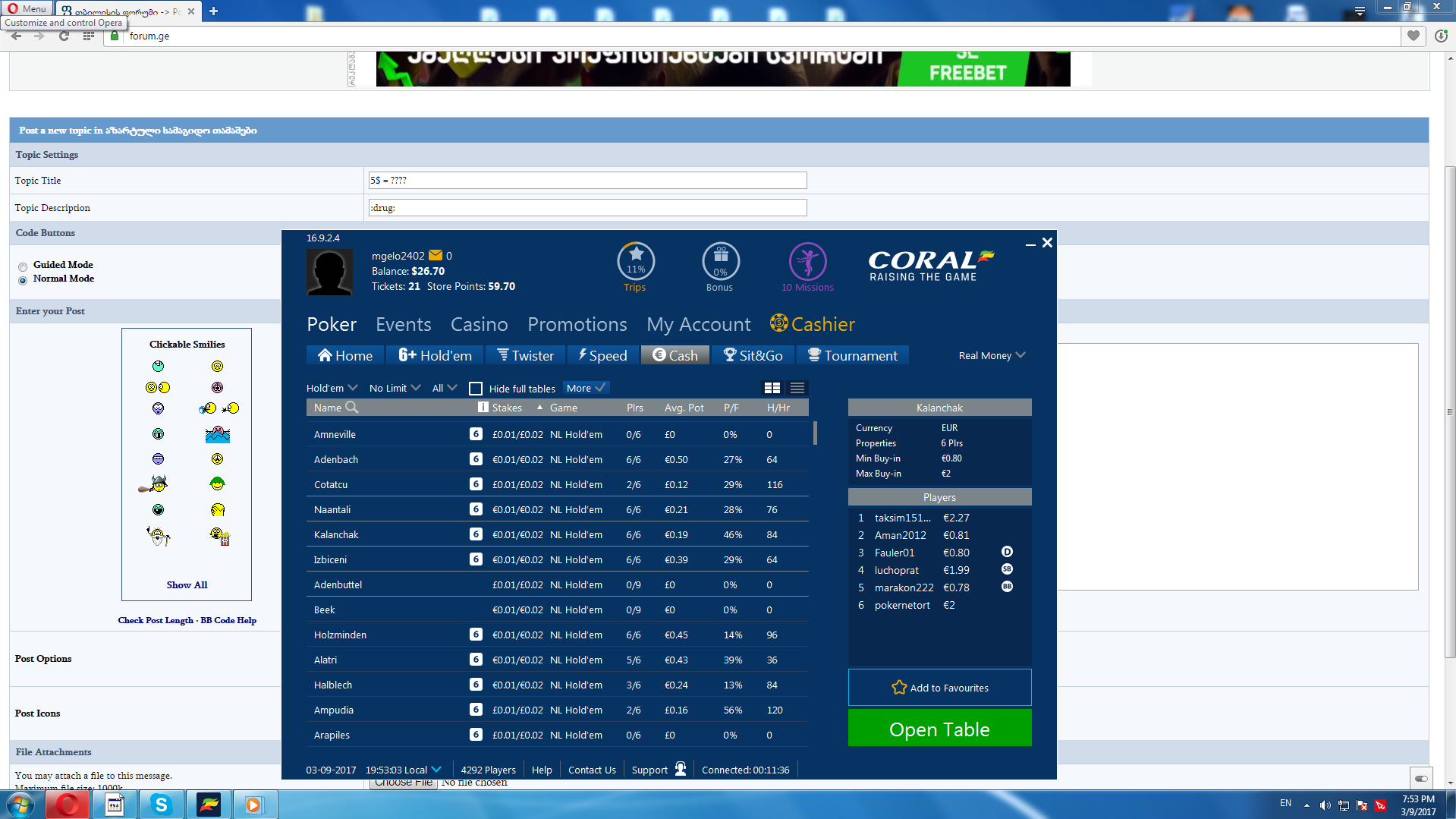Viewport: 1456px width, 819px height.
Task: Click the Topic Title input field
Action: click(587, 180)
